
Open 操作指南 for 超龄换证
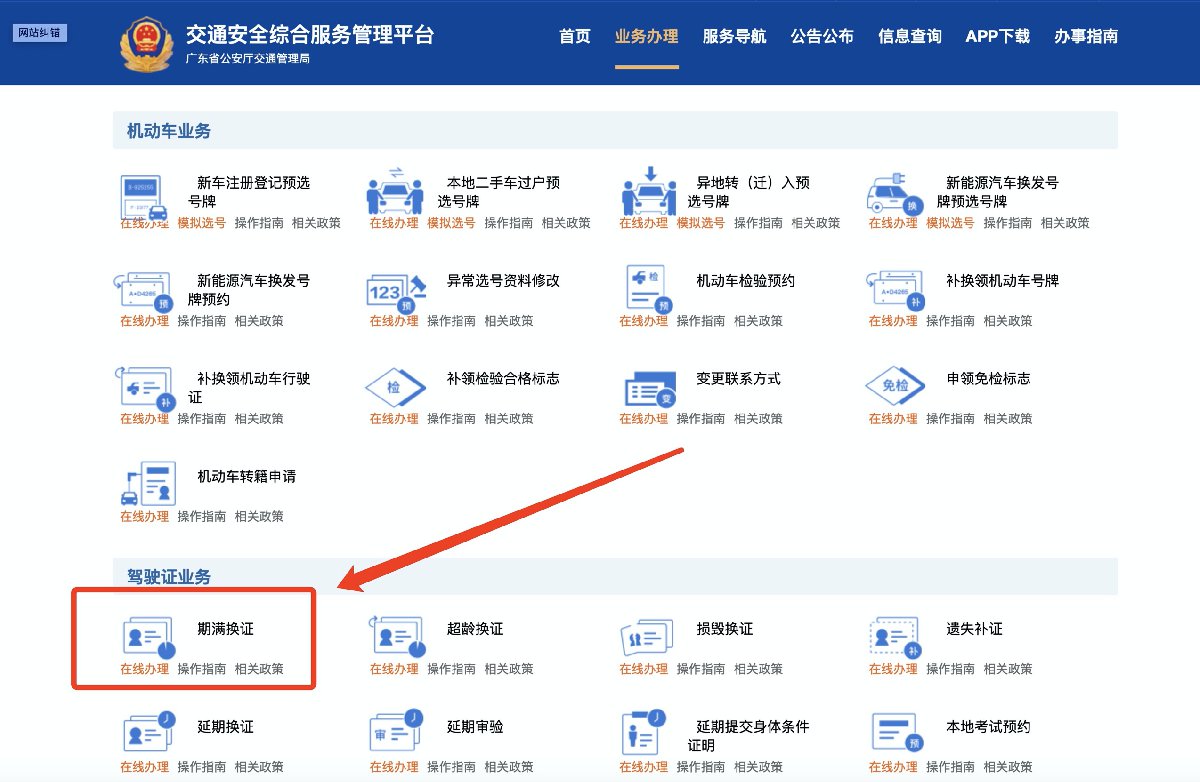pos(451,669)
